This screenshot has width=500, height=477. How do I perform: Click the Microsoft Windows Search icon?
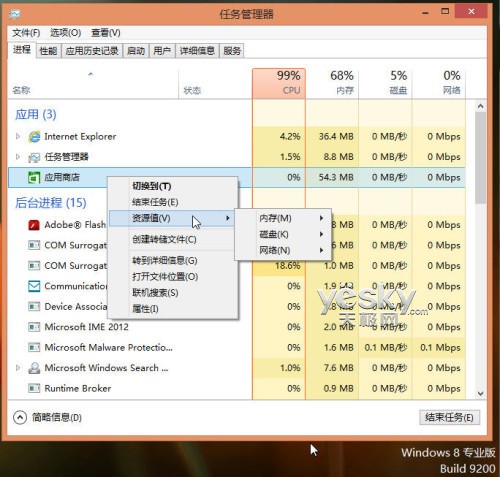click(34, 368)
